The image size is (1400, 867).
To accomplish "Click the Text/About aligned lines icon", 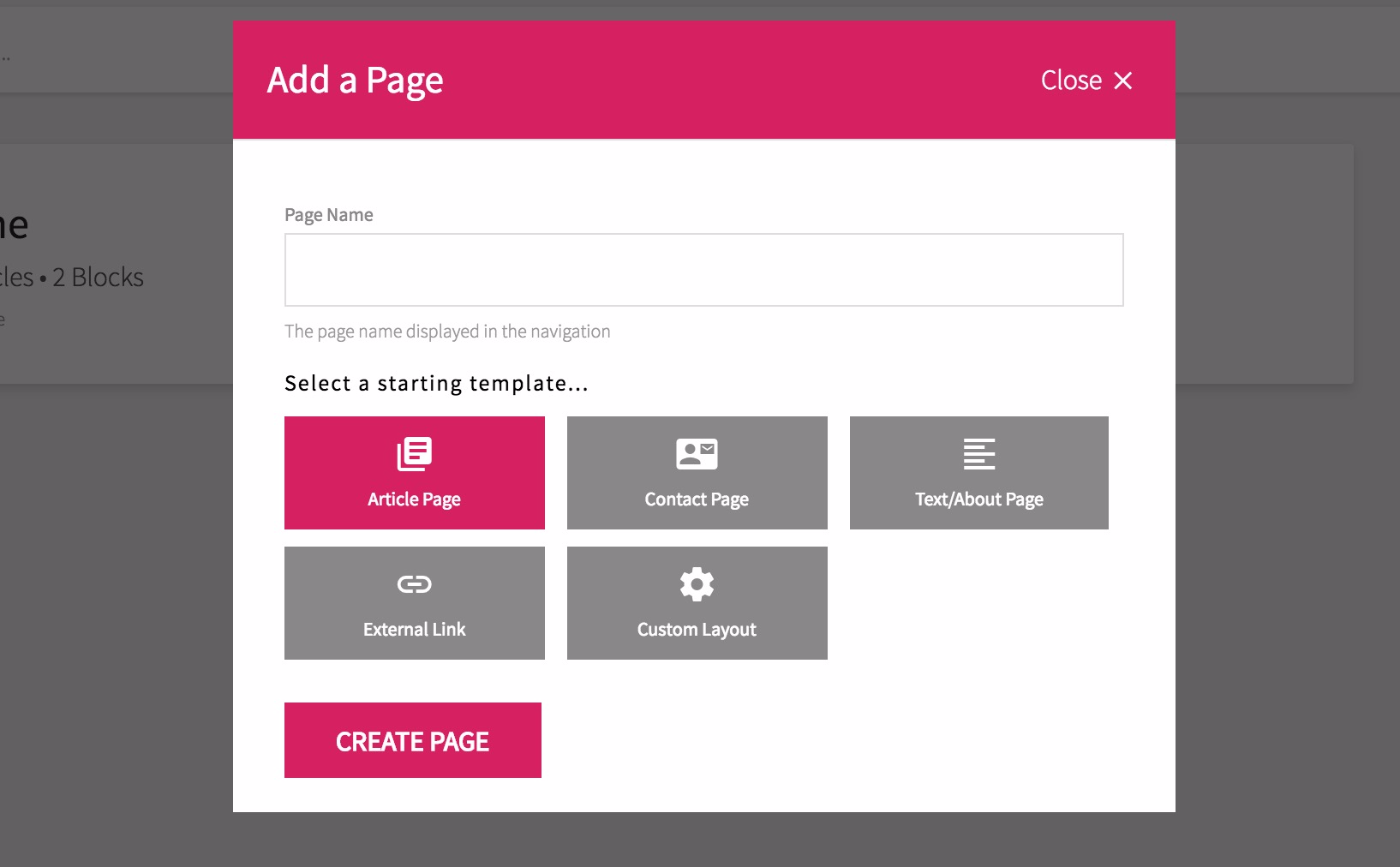I will pyautogui.click(x=979, y=454).
